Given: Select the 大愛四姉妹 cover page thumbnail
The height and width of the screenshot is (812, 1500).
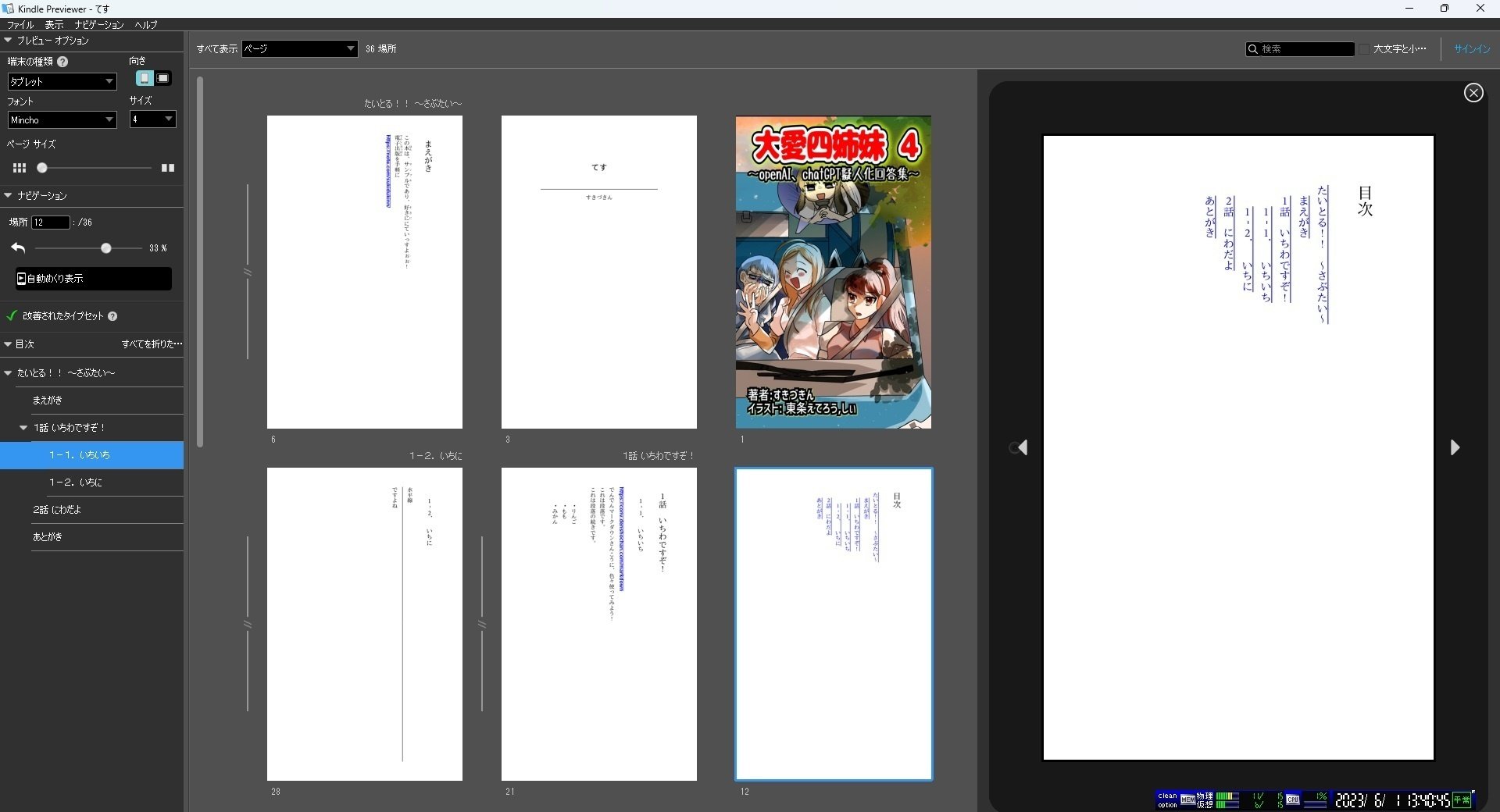Looking at the screenshot, I should 833,272.
